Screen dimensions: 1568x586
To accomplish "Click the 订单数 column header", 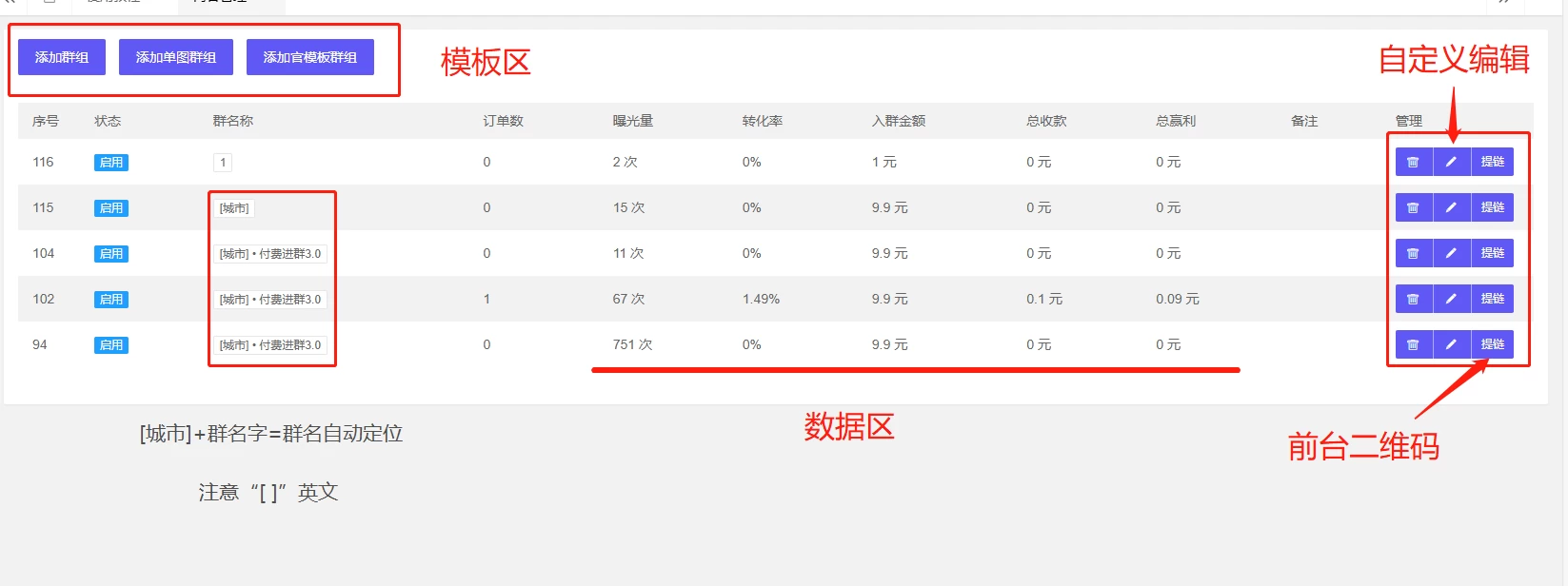I will pyautogui.click(x=504, y=121).
